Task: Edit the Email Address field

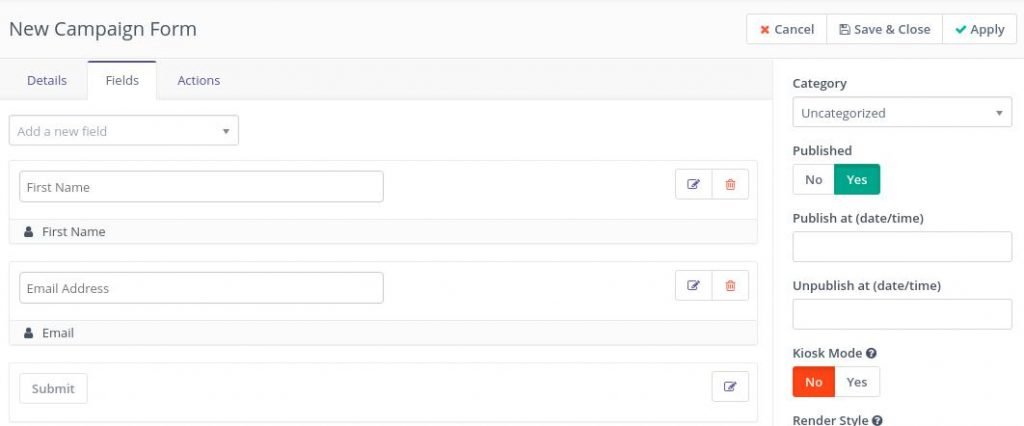Action: (694, 286)
